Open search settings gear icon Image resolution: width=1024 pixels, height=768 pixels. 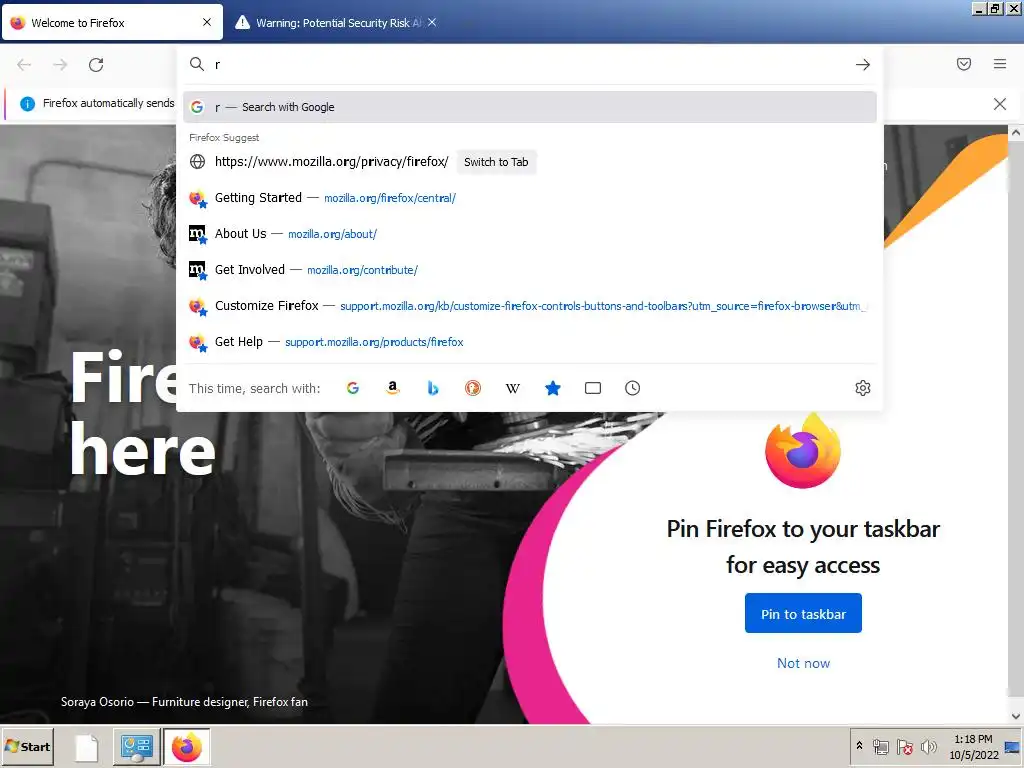point(863,389)
